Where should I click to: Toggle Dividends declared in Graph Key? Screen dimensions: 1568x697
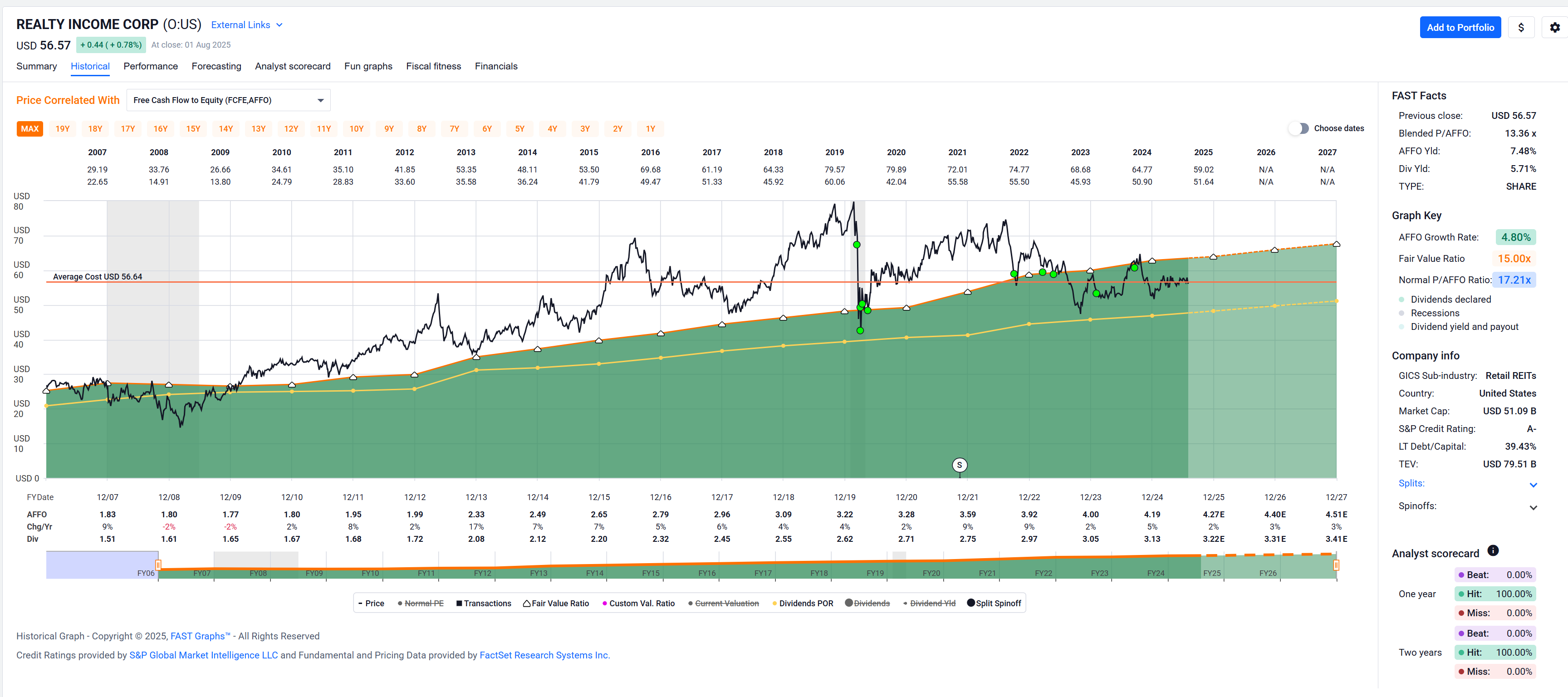[x=1445, y=299]
